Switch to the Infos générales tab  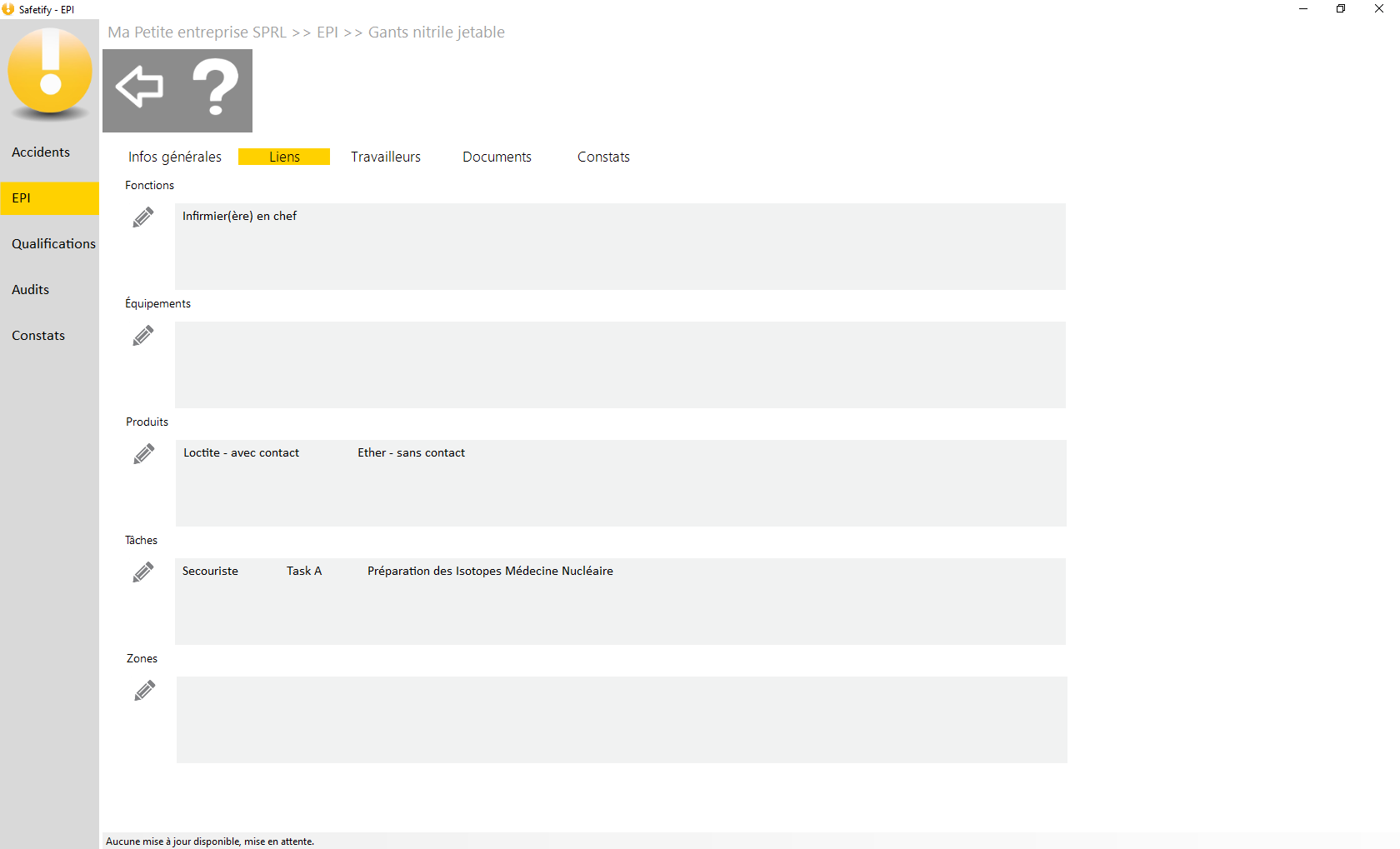[x=175, y=157]
